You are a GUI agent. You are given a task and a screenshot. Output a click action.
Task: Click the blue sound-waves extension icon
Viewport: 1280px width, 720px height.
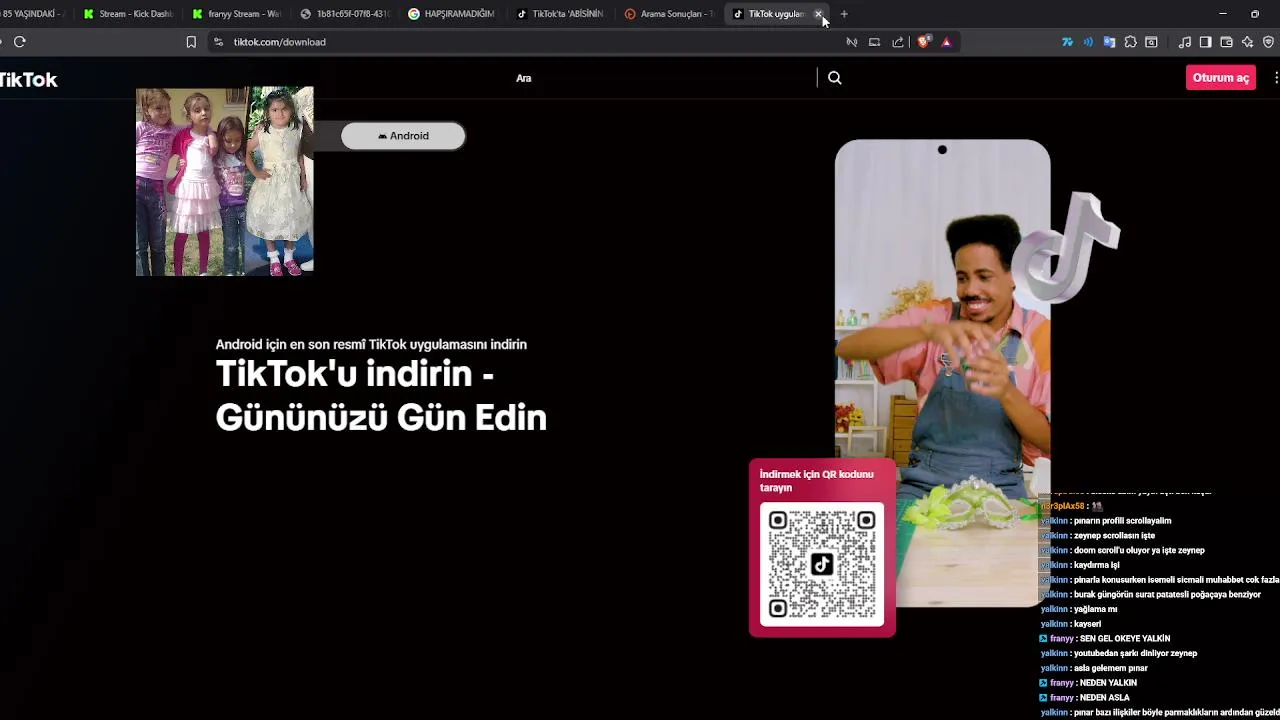1088,42
